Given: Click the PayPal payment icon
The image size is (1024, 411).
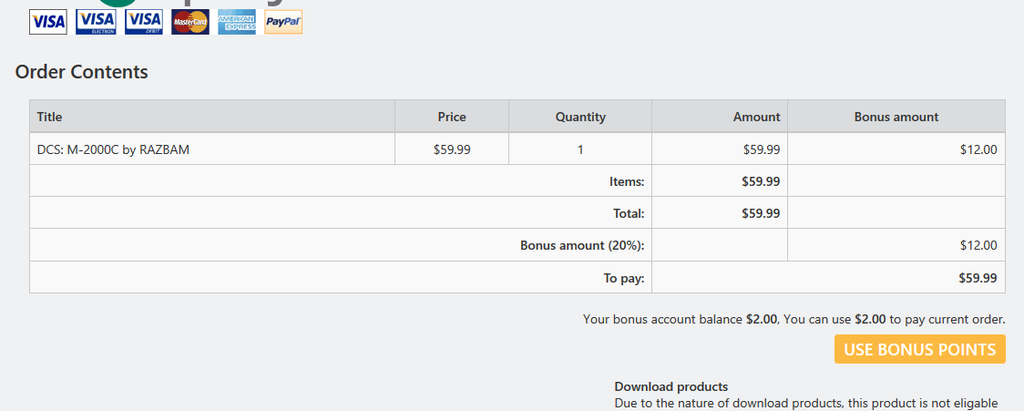Looking at the screenshot, I should tap(284, 22).
